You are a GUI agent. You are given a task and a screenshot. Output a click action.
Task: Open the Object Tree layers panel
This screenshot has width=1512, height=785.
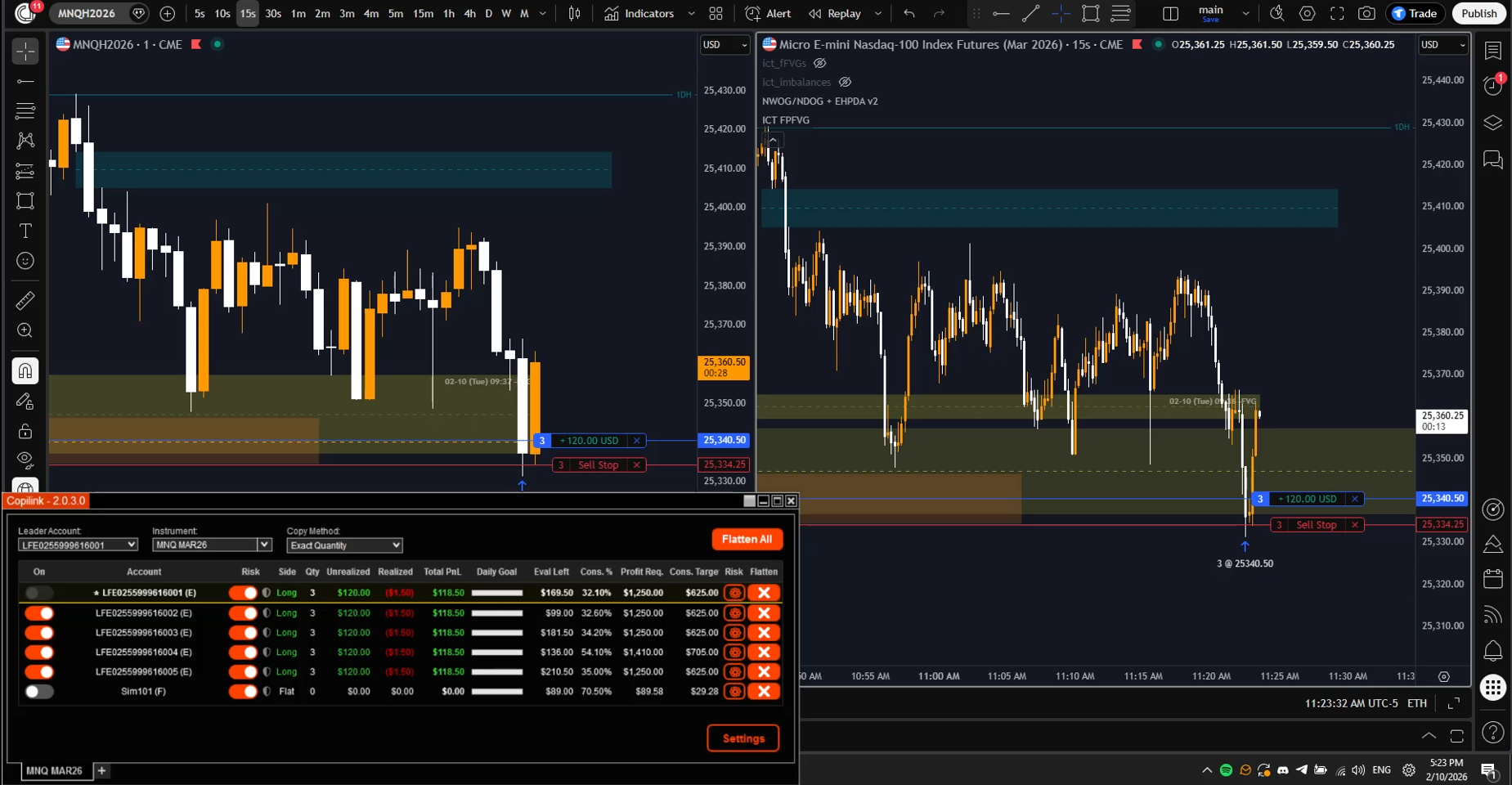click(1494, 122)
